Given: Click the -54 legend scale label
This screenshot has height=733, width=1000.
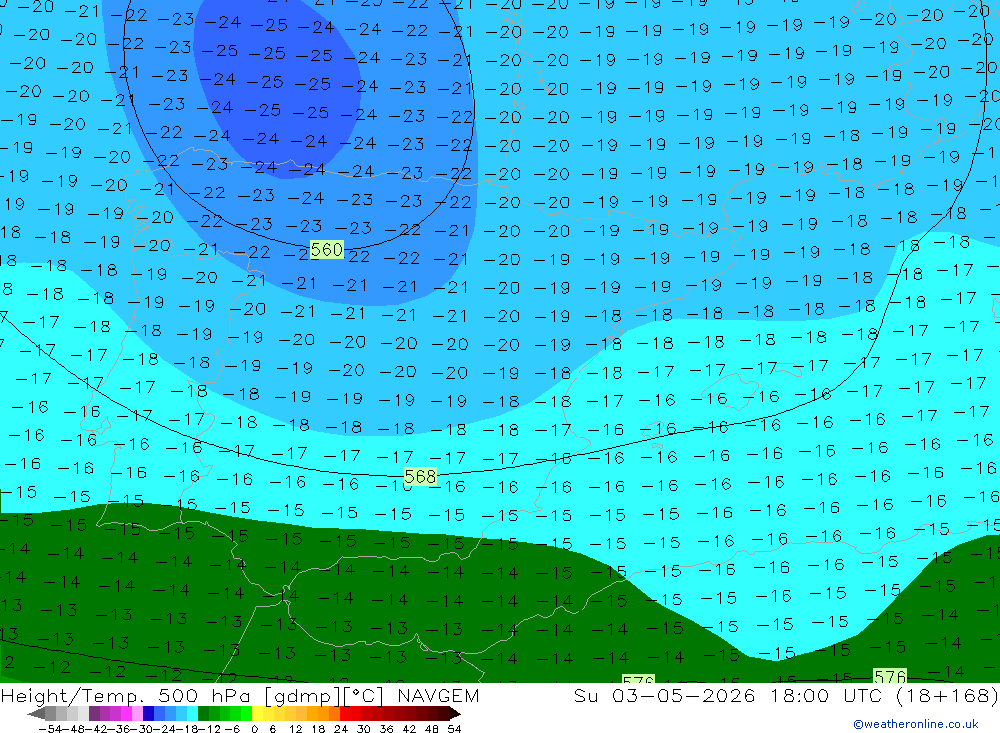Looking at the screenshot, I should (x=50, y=729).
